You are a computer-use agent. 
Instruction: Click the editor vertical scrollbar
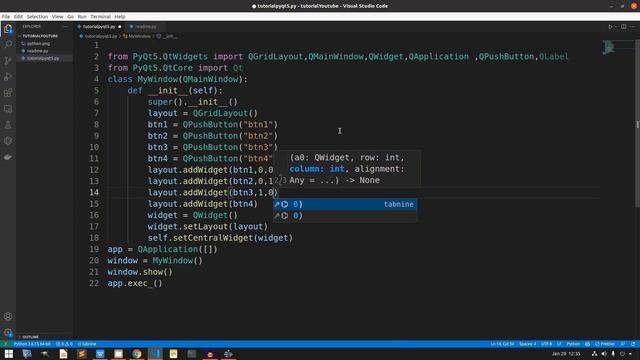tap(638, 124)
